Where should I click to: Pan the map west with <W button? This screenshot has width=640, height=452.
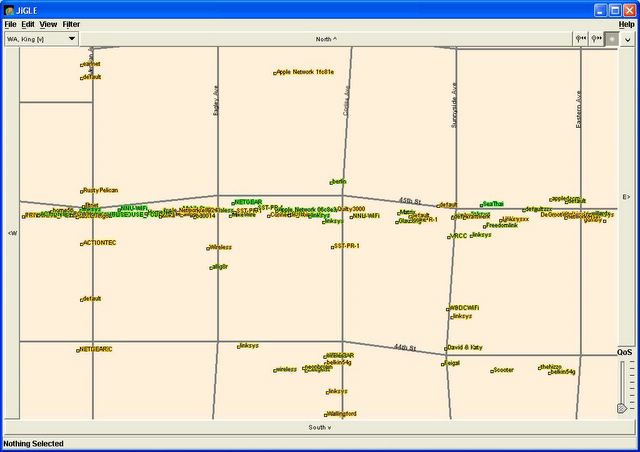coord(12,233)
